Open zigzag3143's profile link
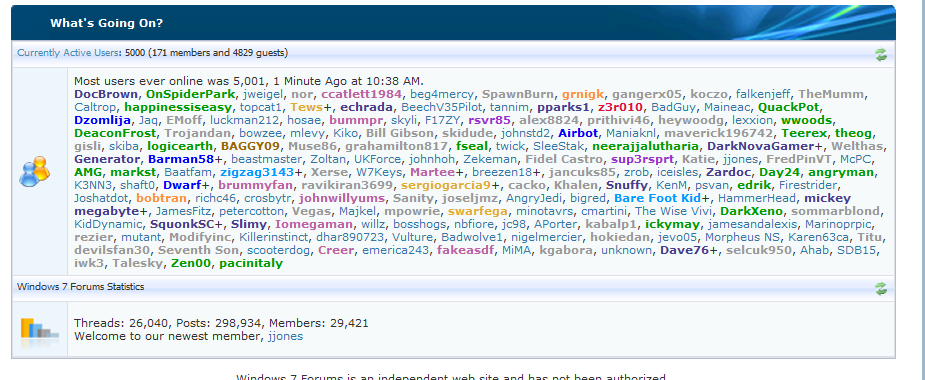Viewport: 925px width, 380px height. 257,172
